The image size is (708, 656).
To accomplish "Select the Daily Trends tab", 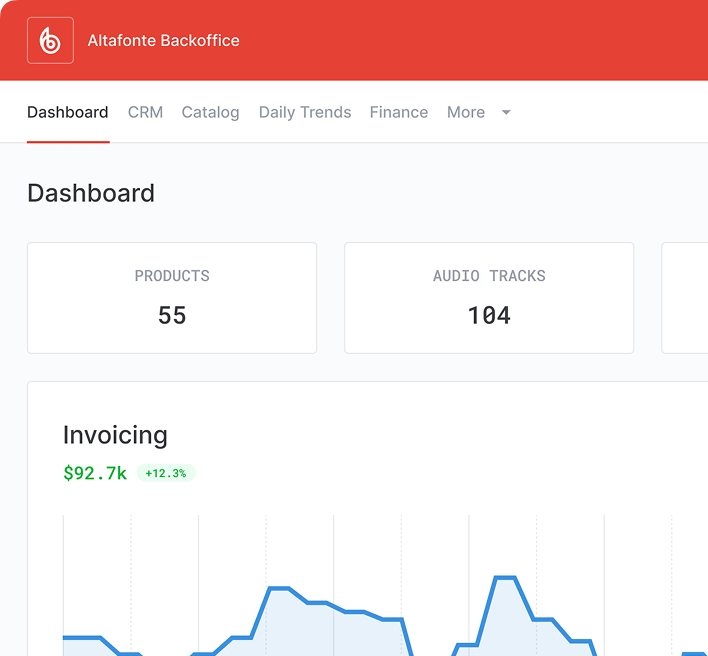I will pos(305,112).
